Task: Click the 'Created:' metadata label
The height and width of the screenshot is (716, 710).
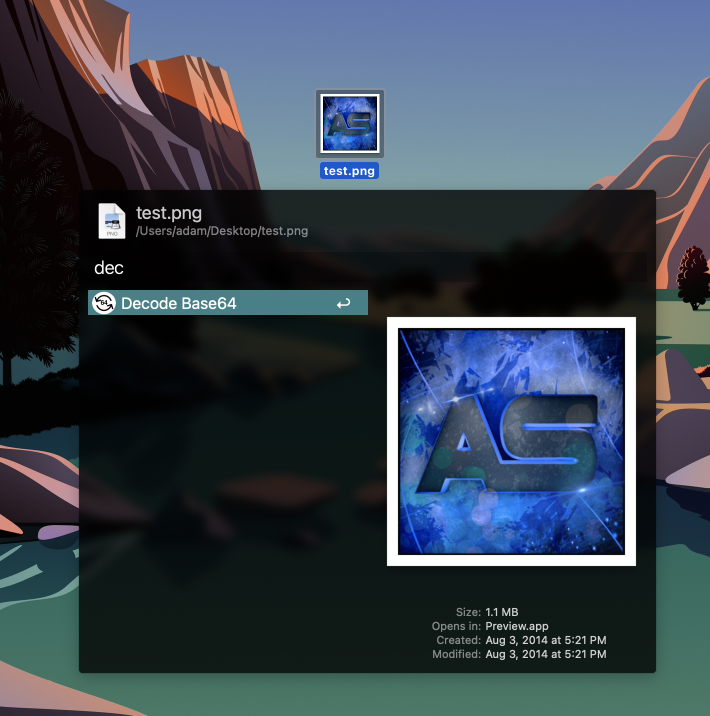Action: click(x=458, y=640)
